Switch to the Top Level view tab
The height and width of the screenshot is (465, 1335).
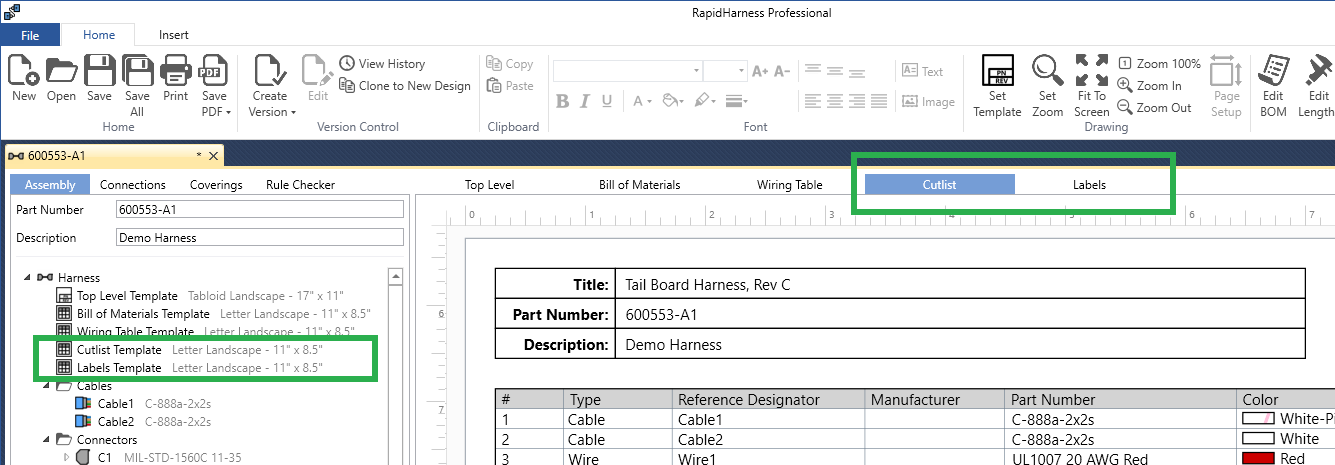[490, 184]
